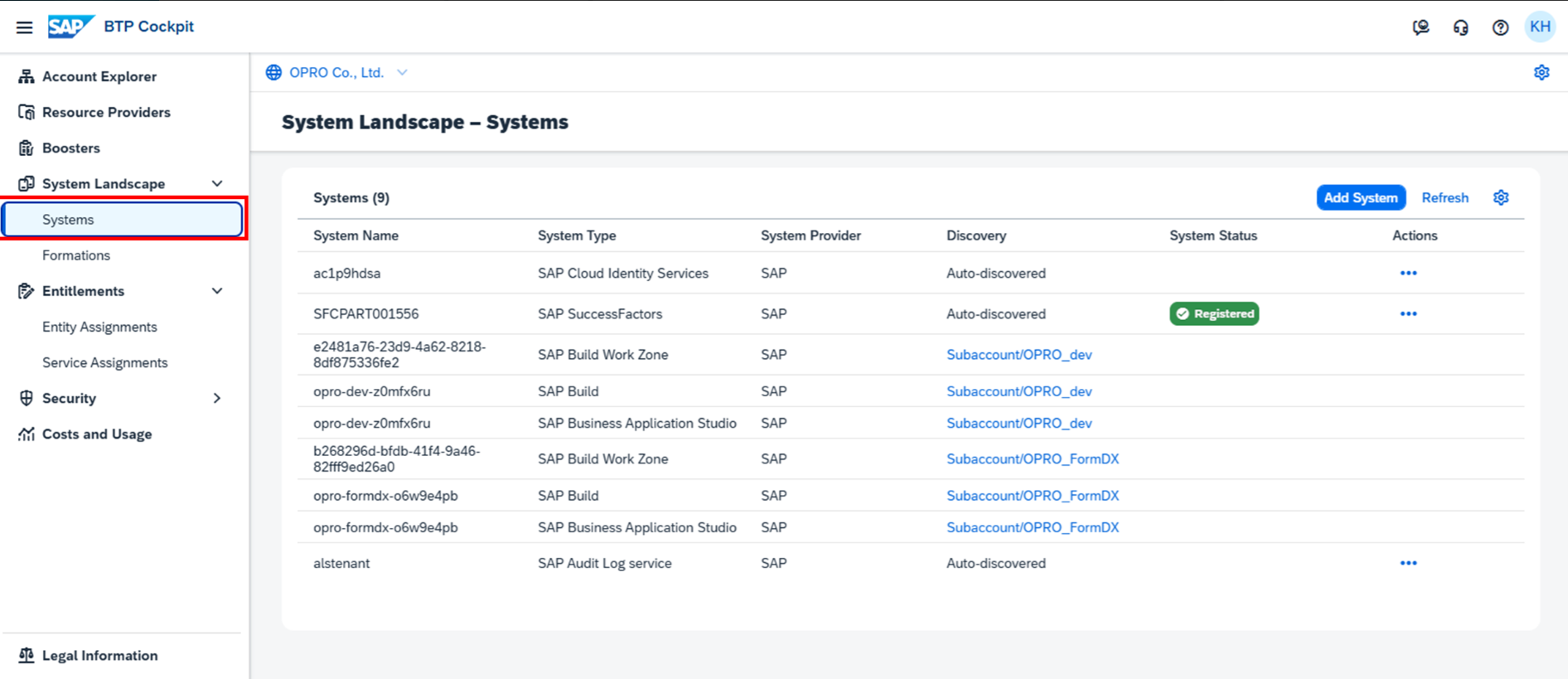Click the System Name column header
Screen dimensions: 1568x679
(356, 235)
